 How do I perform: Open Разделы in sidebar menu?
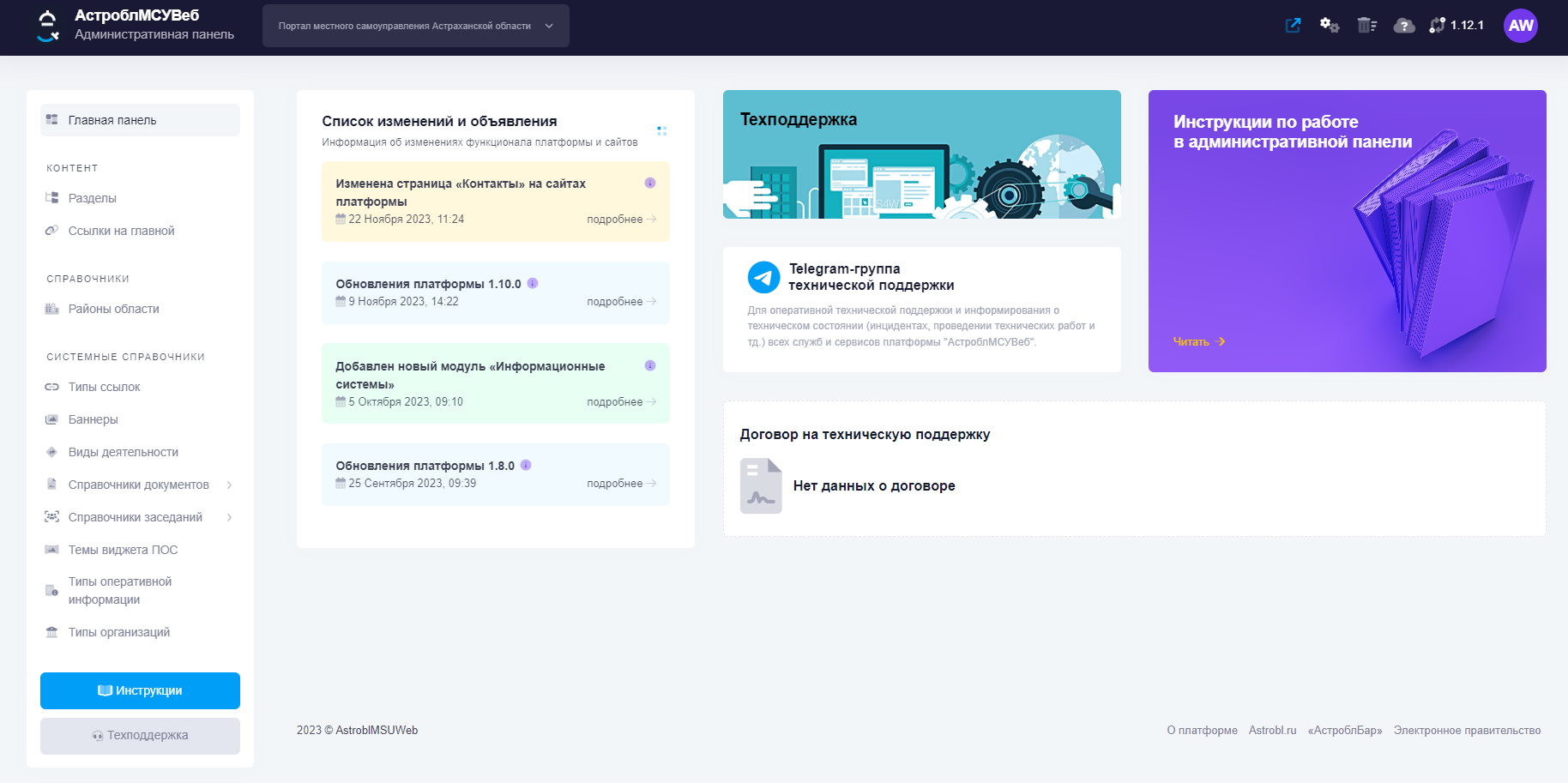point(93,198)
